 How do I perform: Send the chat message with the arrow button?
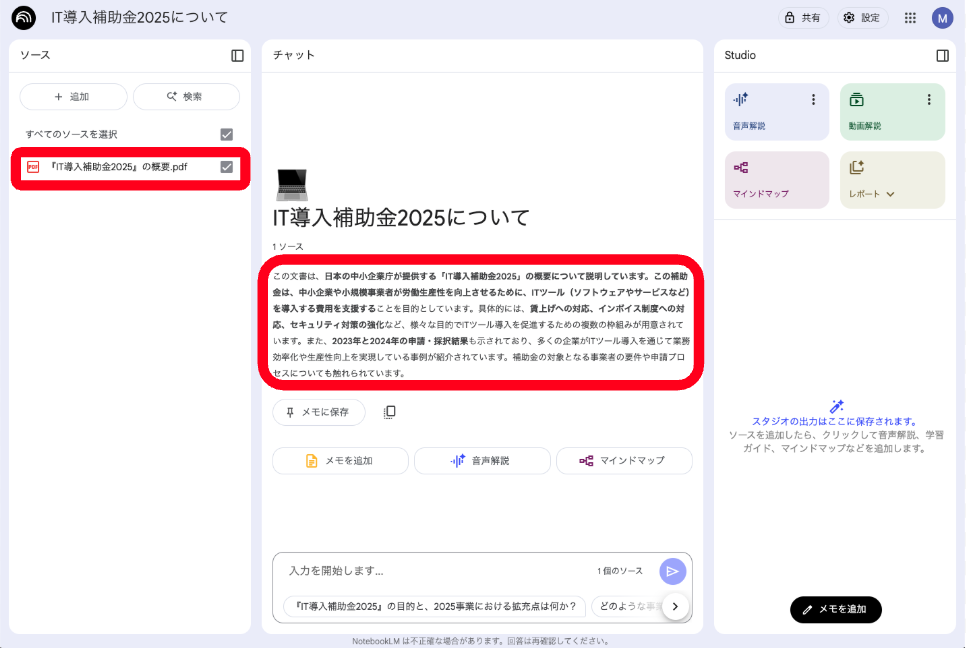[672, 572]
